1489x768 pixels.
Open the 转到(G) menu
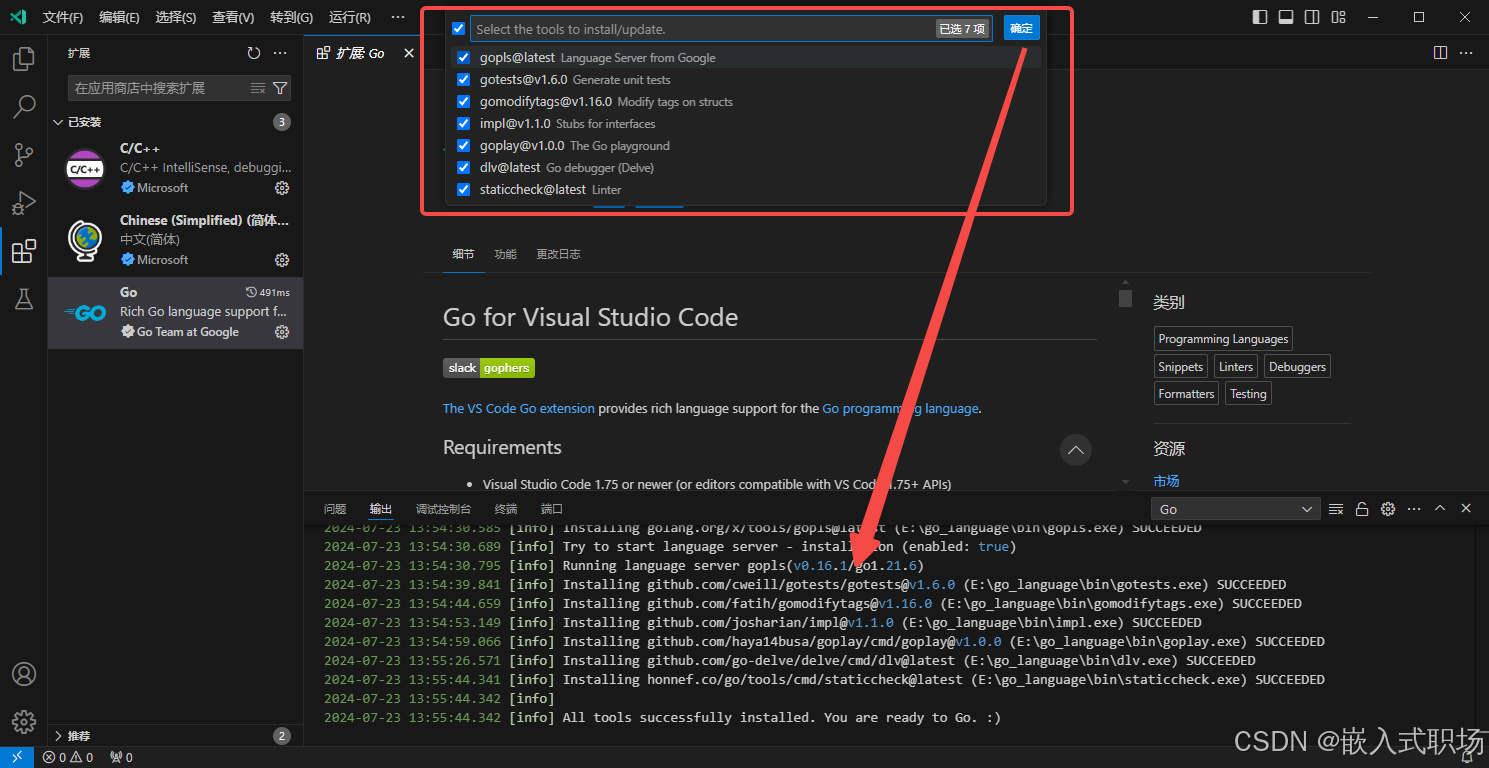tap(291, 17)
